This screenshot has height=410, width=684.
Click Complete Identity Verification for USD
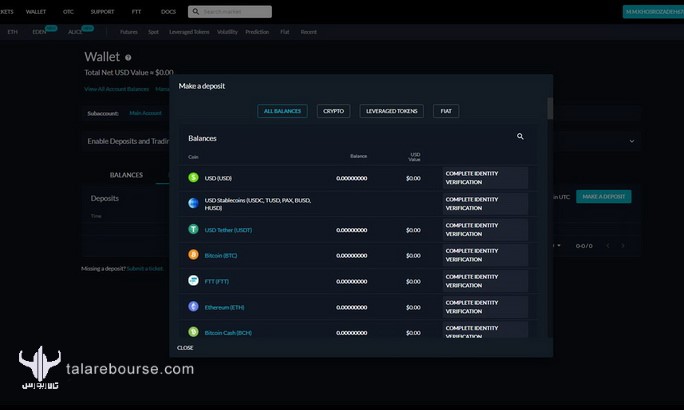click(485, 178)
